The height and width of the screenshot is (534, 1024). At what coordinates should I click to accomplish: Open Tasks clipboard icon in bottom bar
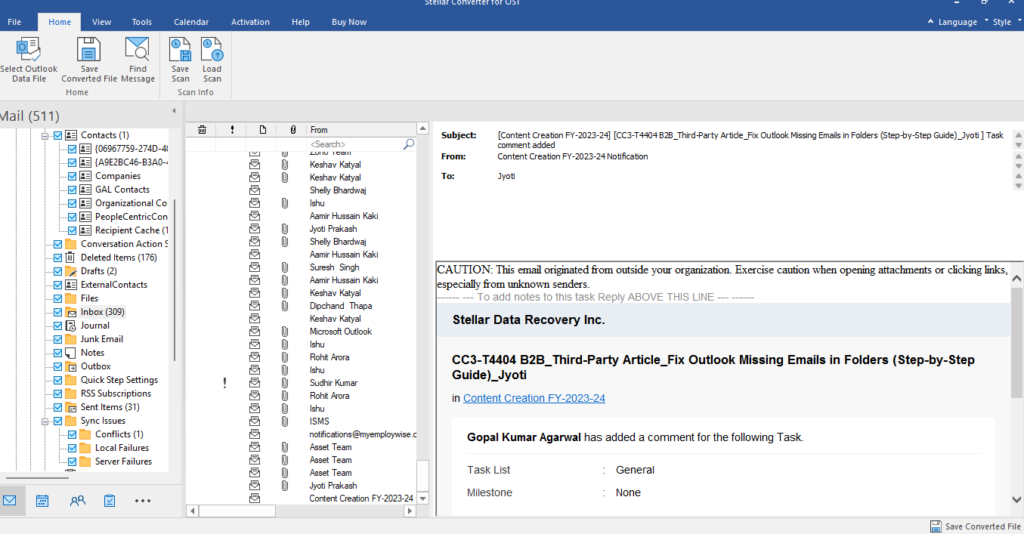[110, 501]
